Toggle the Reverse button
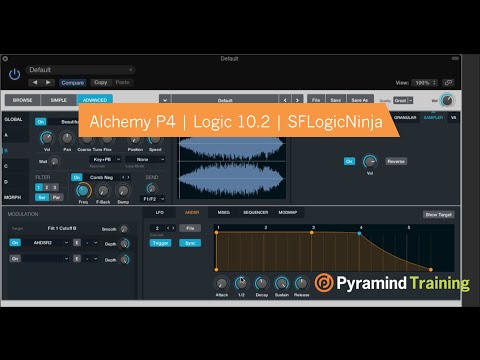Image resolution: width=480 pixels, height=360 pixels. [x=396, y=161]
